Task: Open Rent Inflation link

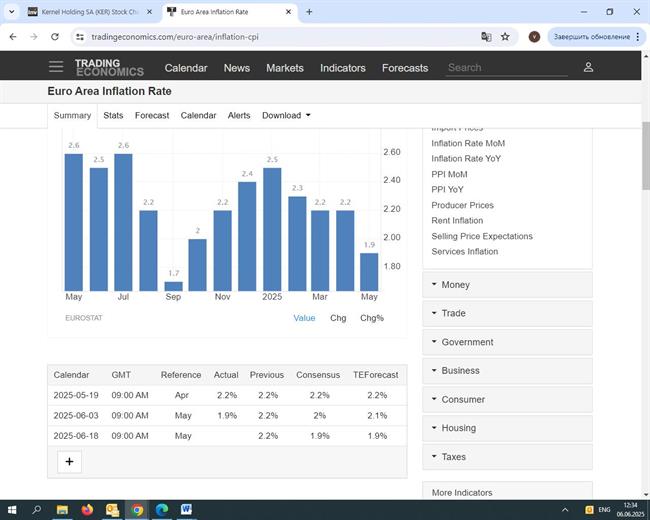Action: click(x=457, y=221)
